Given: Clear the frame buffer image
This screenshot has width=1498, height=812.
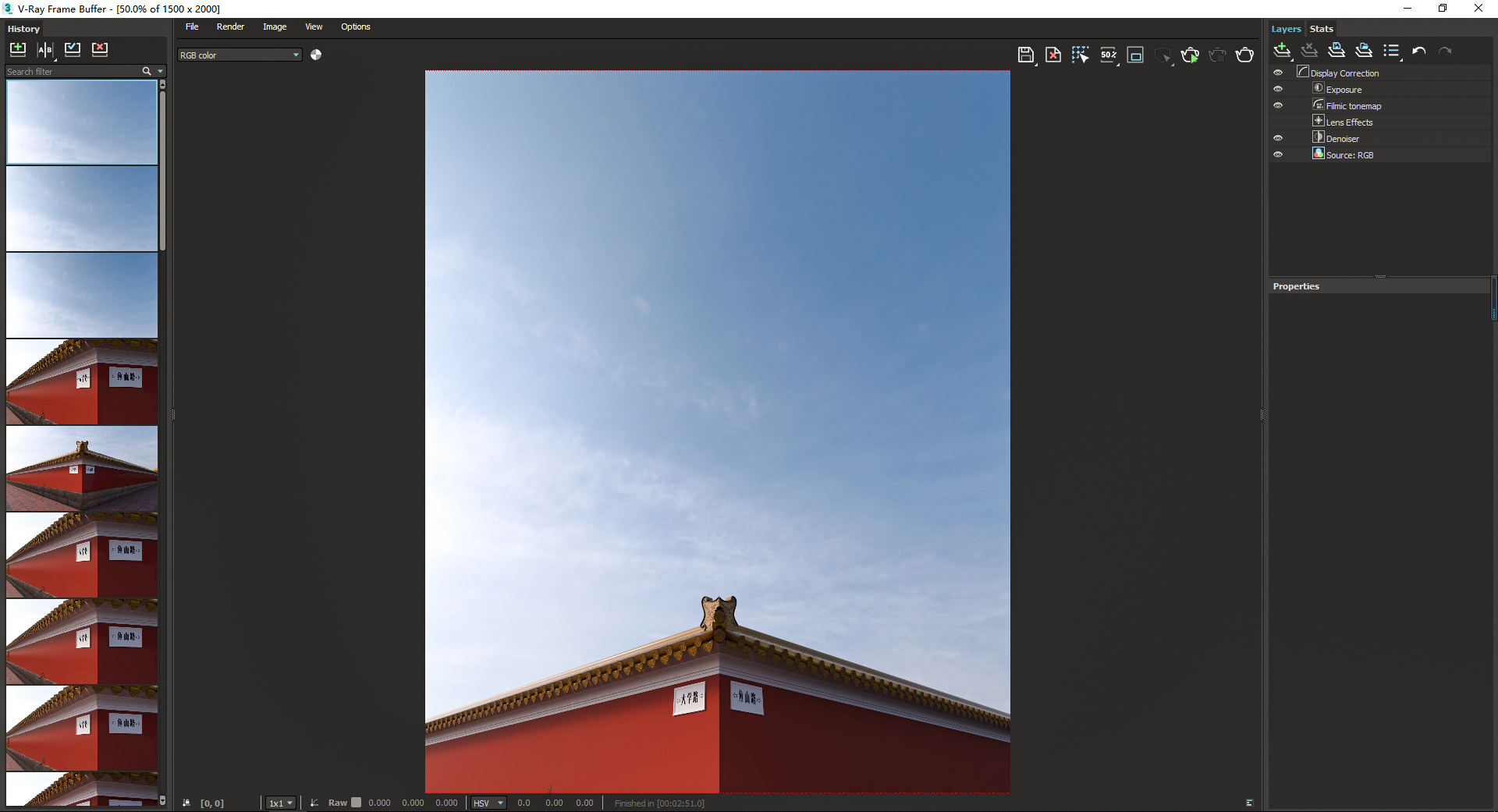Looking at the screenshot, I should [1053, 55].
